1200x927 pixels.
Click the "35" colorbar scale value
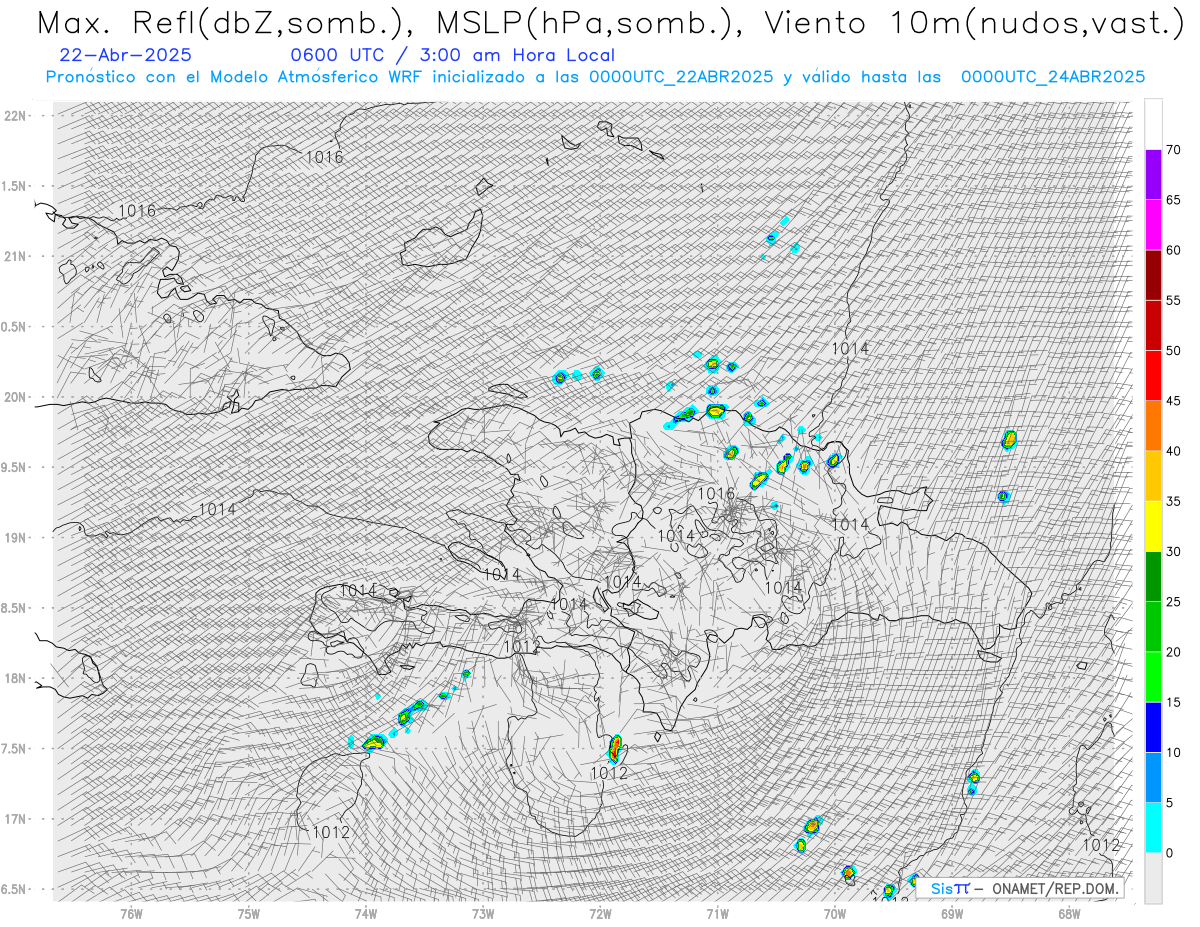(x=1173, y=501)
